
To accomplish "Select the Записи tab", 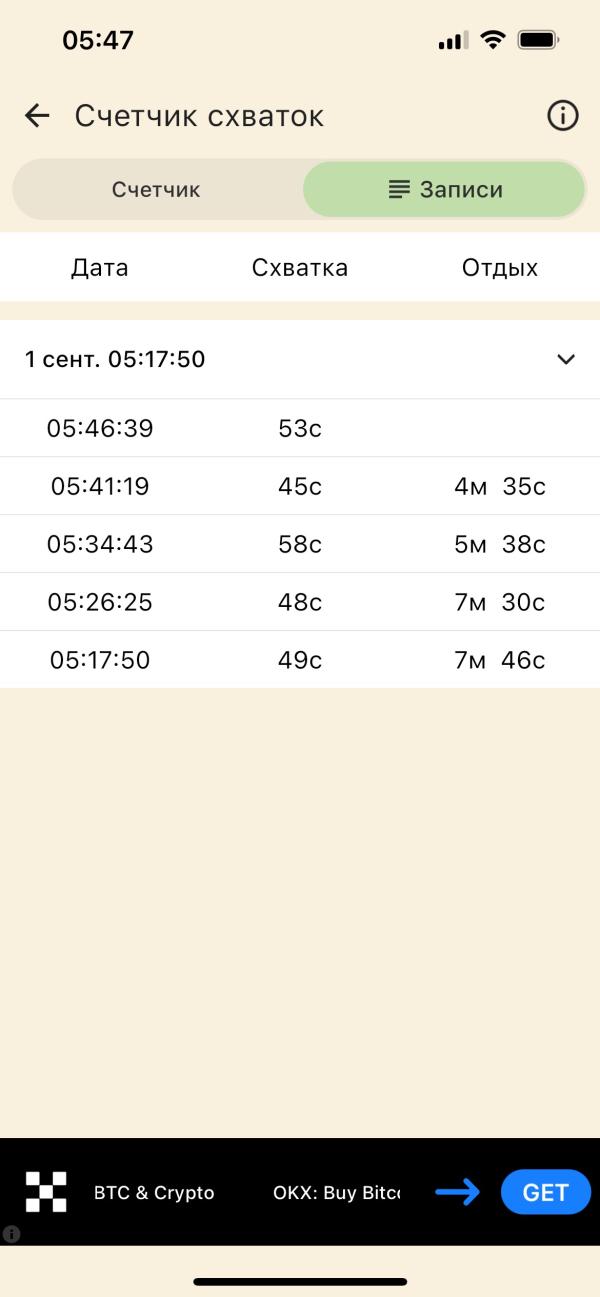I will click(x=444, y=189).
